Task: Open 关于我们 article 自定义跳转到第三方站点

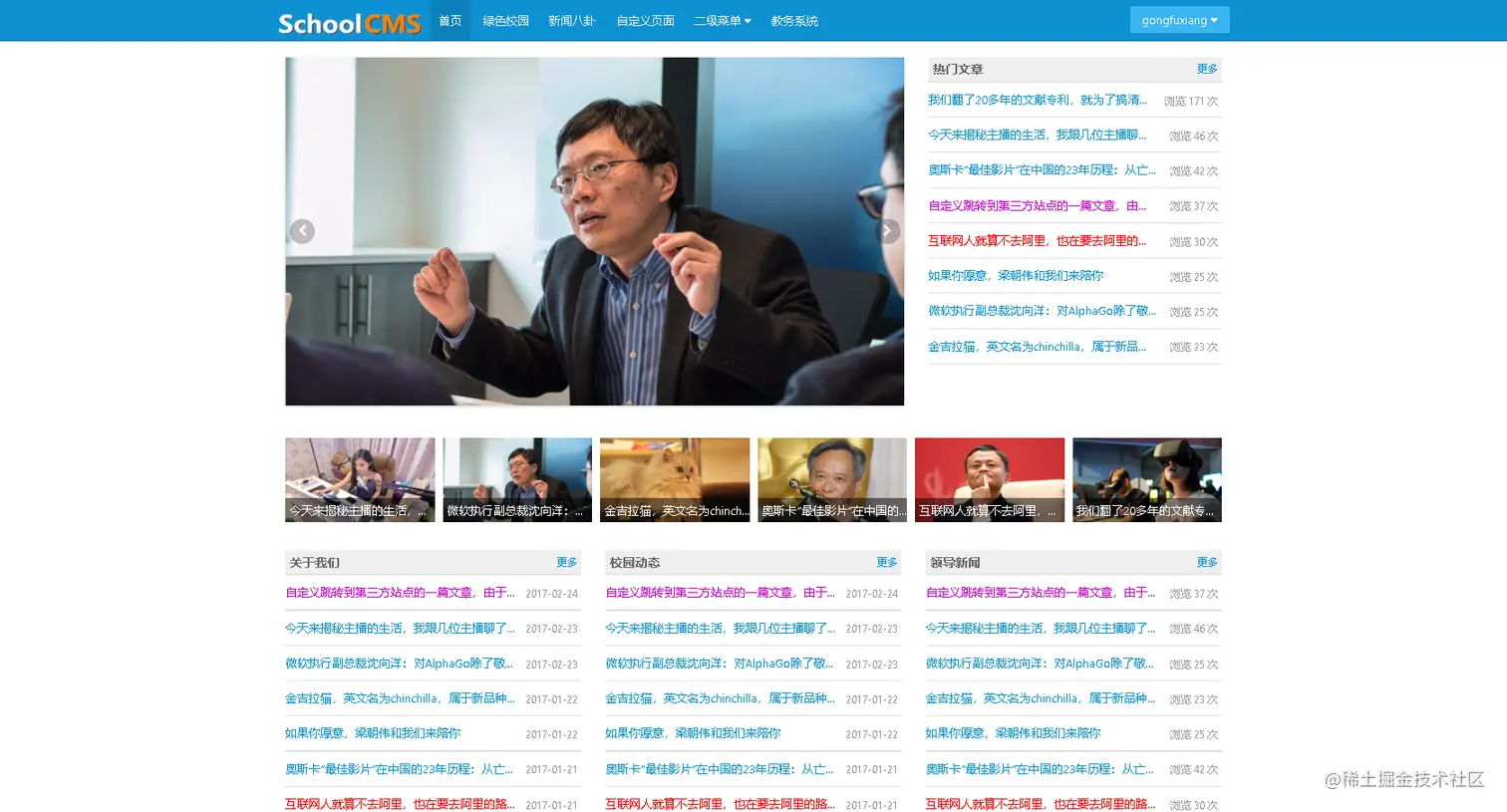Action: pyautogui.click(x=400, y=593)
